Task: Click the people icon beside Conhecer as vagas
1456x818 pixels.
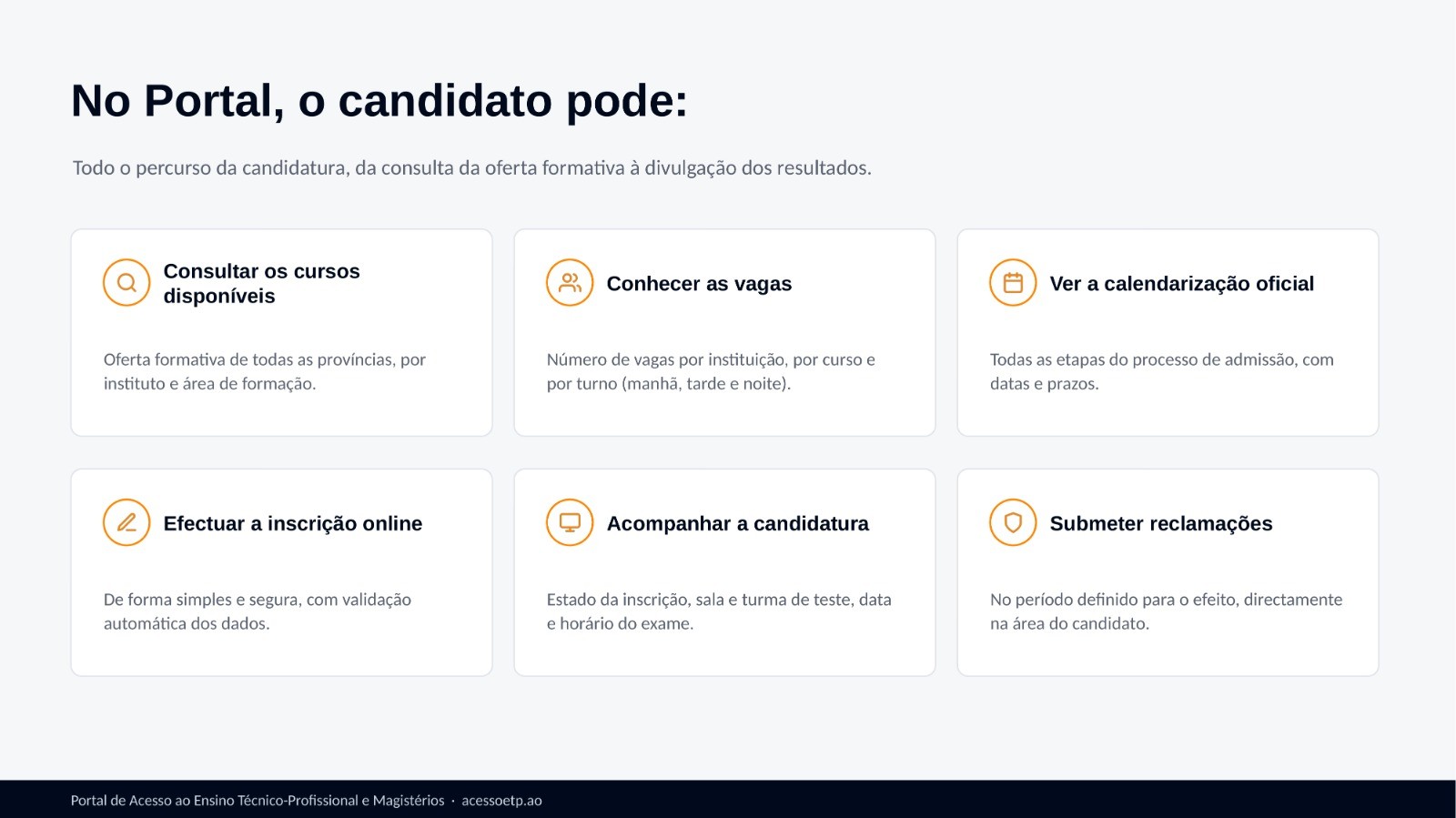Action: [570, 283]
